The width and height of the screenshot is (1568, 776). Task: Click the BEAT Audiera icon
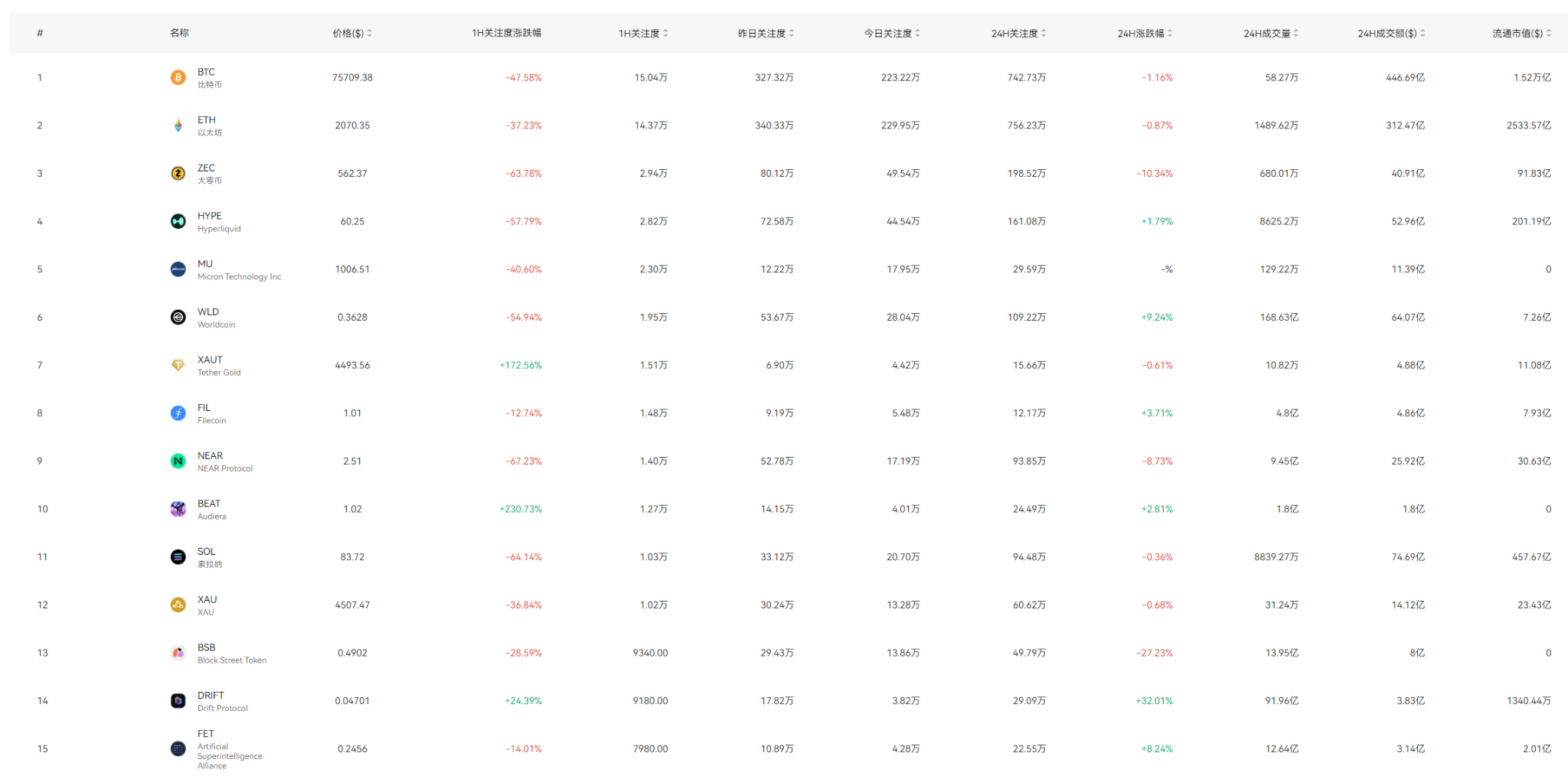point(178,509)
